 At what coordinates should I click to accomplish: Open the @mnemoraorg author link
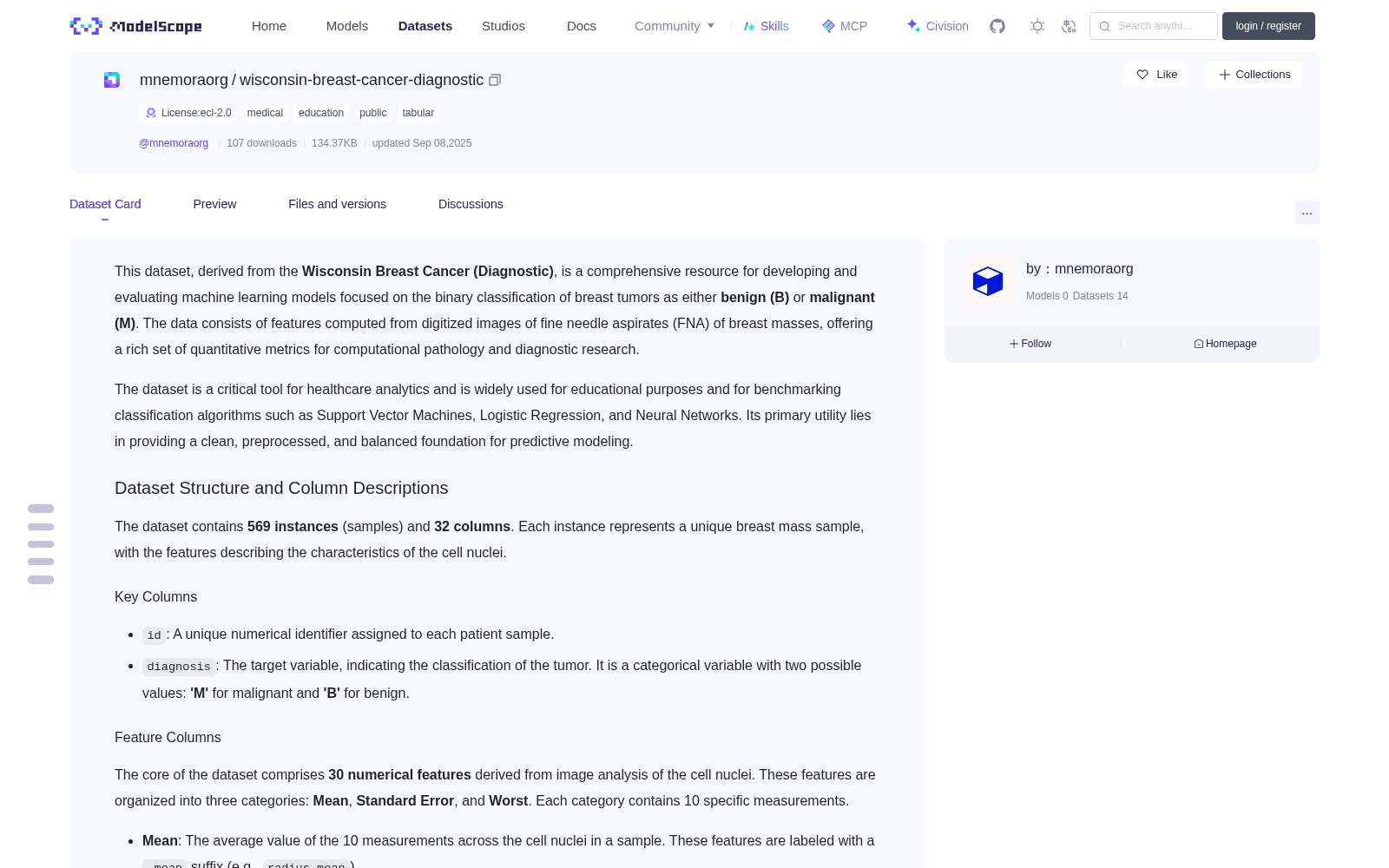point(174,143)
